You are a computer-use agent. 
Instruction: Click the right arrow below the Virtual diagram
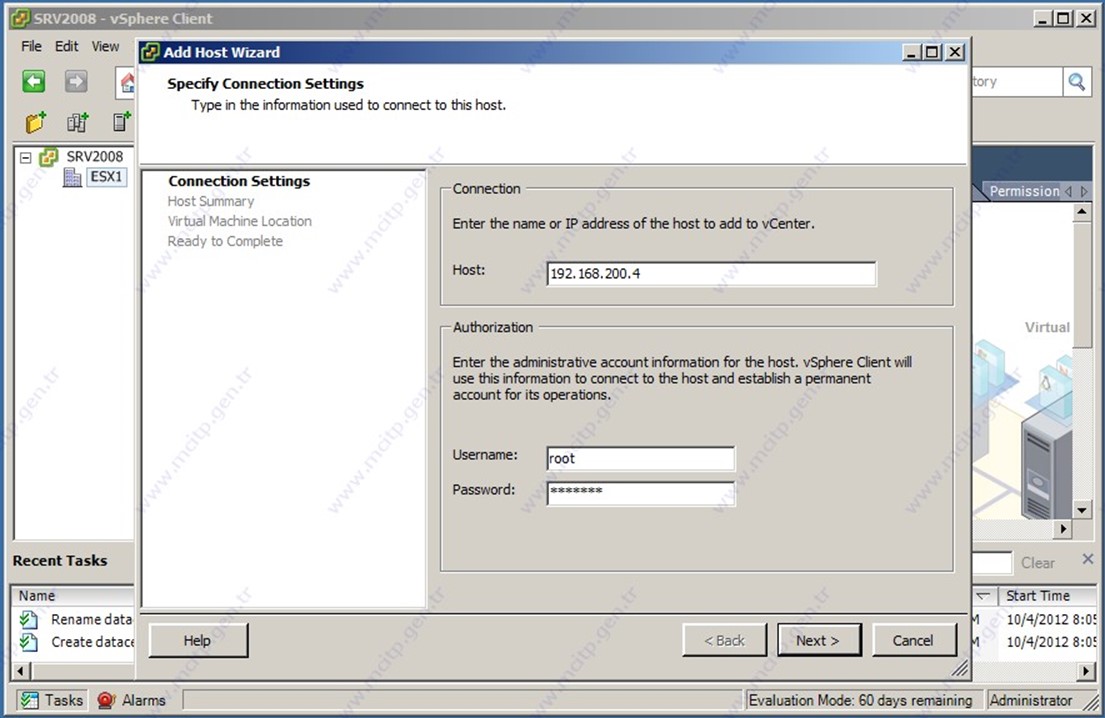[1064, 528]
